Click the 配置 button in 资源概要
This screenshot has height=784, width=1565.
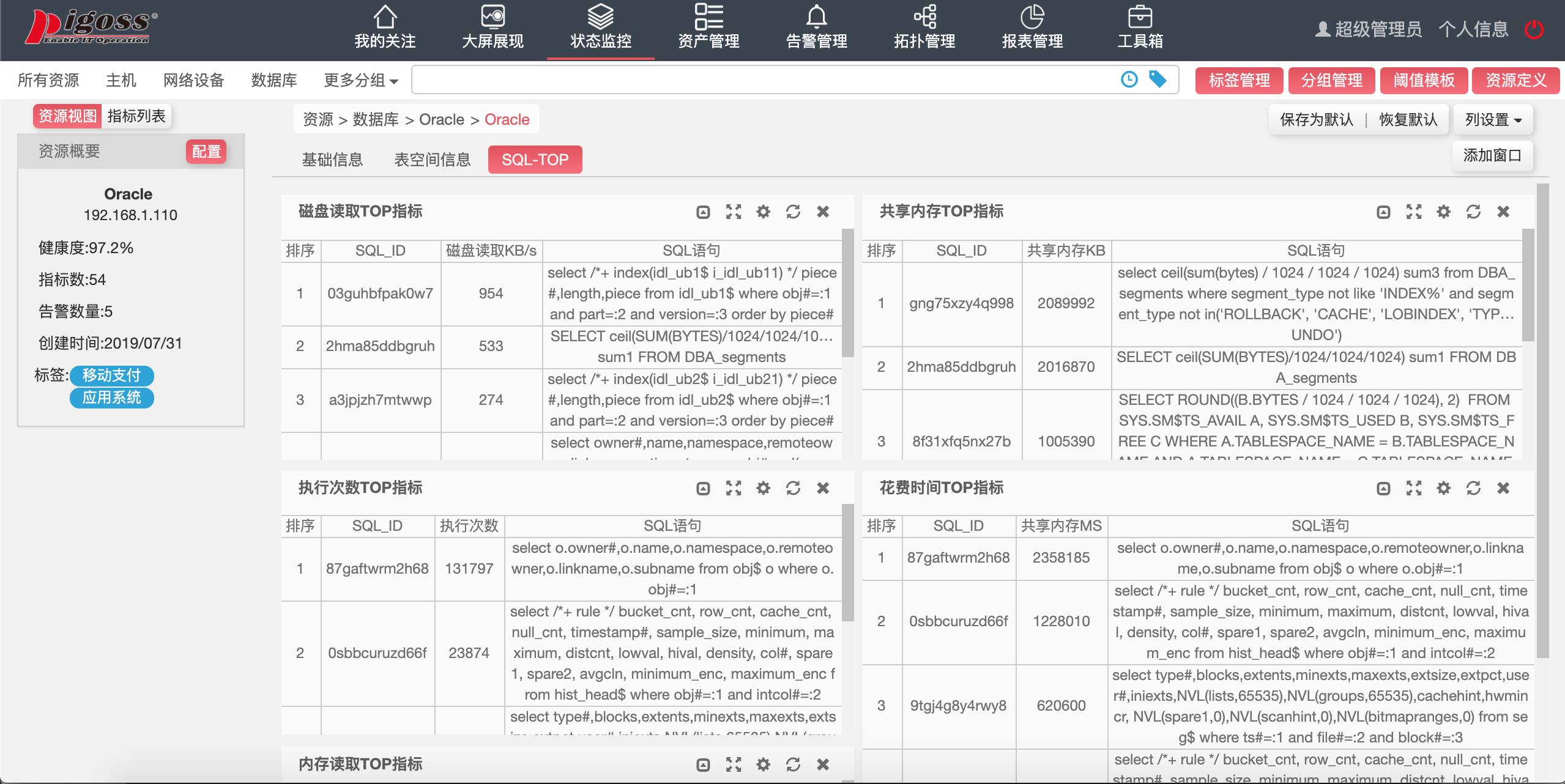(x=206, y=152)
